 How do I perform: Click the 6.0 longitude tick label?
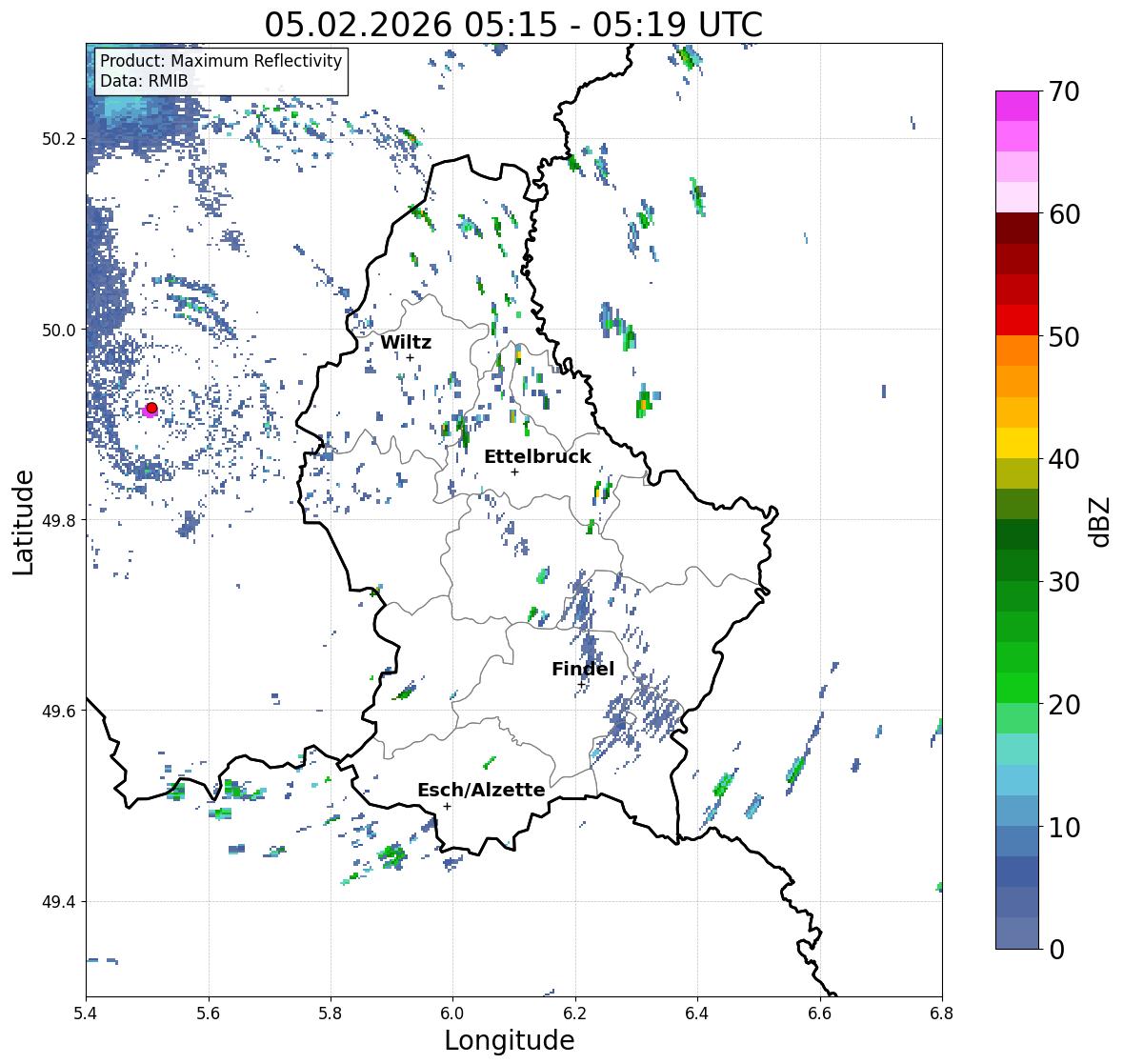(452, 1013)
